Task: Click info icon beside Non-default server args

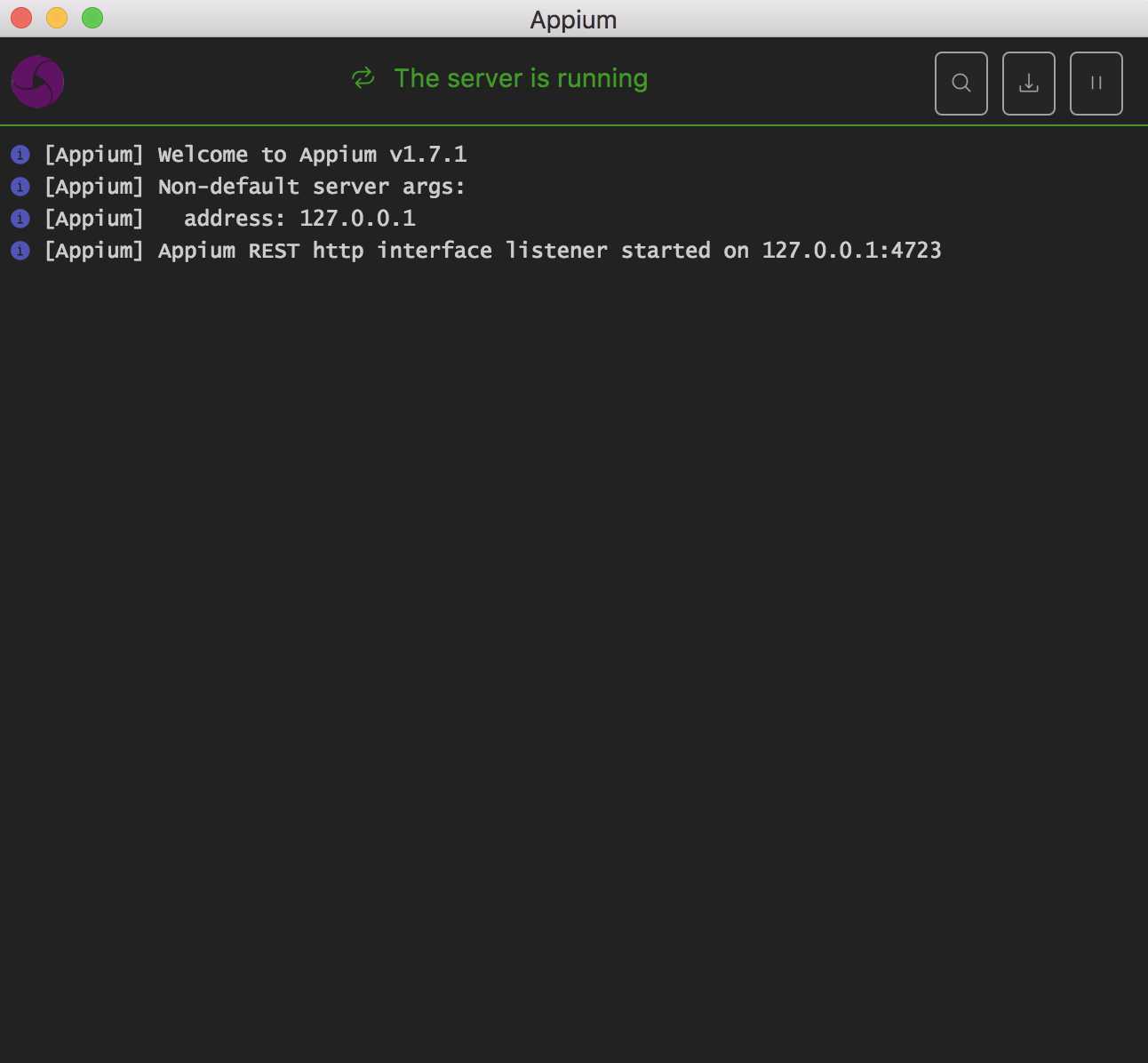Action: 20,187
